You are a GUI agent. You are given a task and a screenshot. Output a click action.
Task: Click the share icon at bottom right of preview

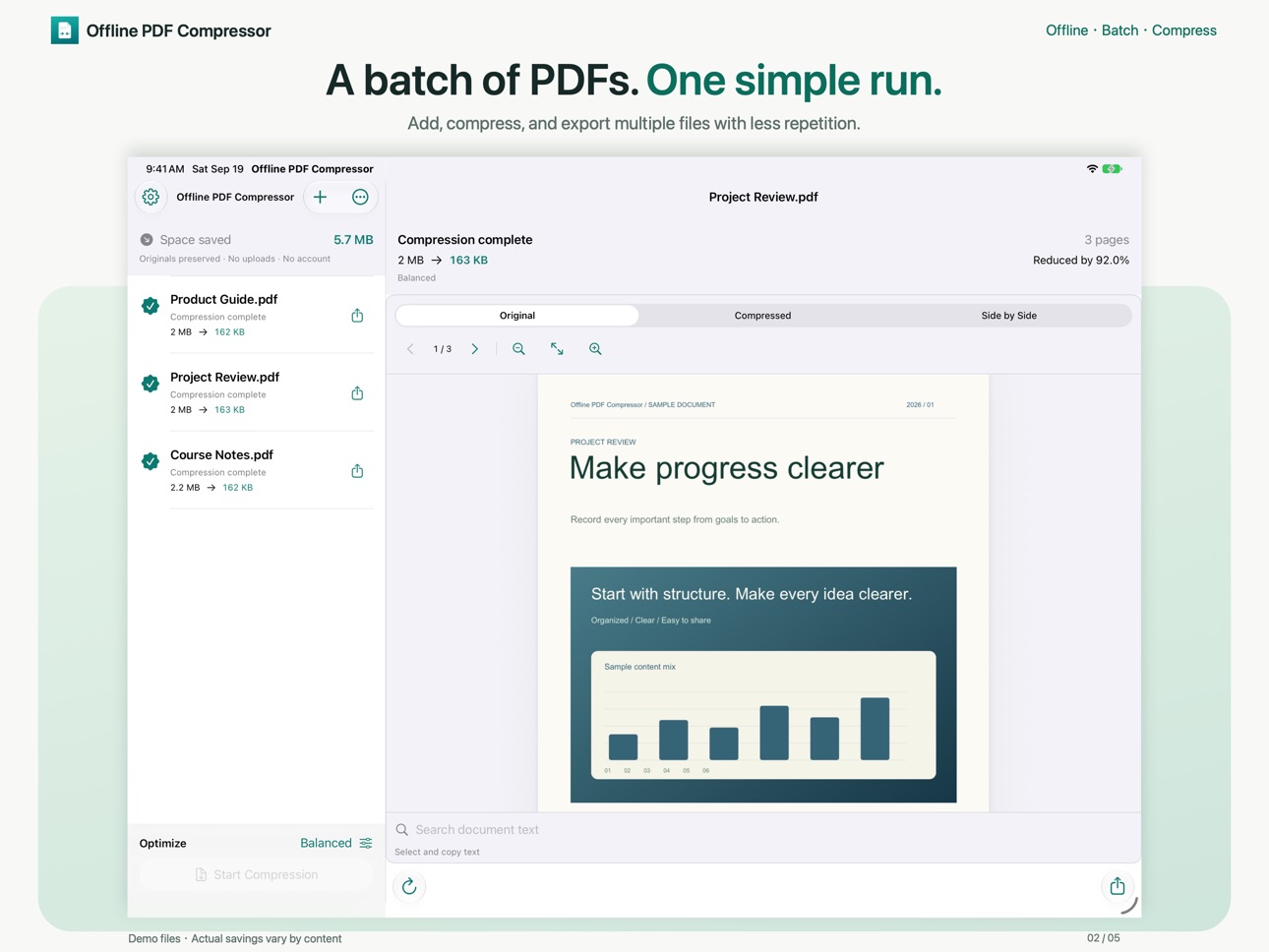(x=1118, y=887)
